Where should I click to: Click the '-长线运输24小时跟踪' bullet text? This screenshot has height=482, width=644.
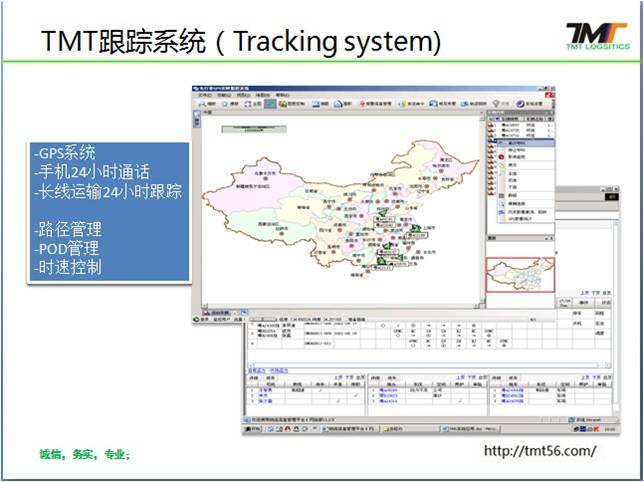pos(108,191)
